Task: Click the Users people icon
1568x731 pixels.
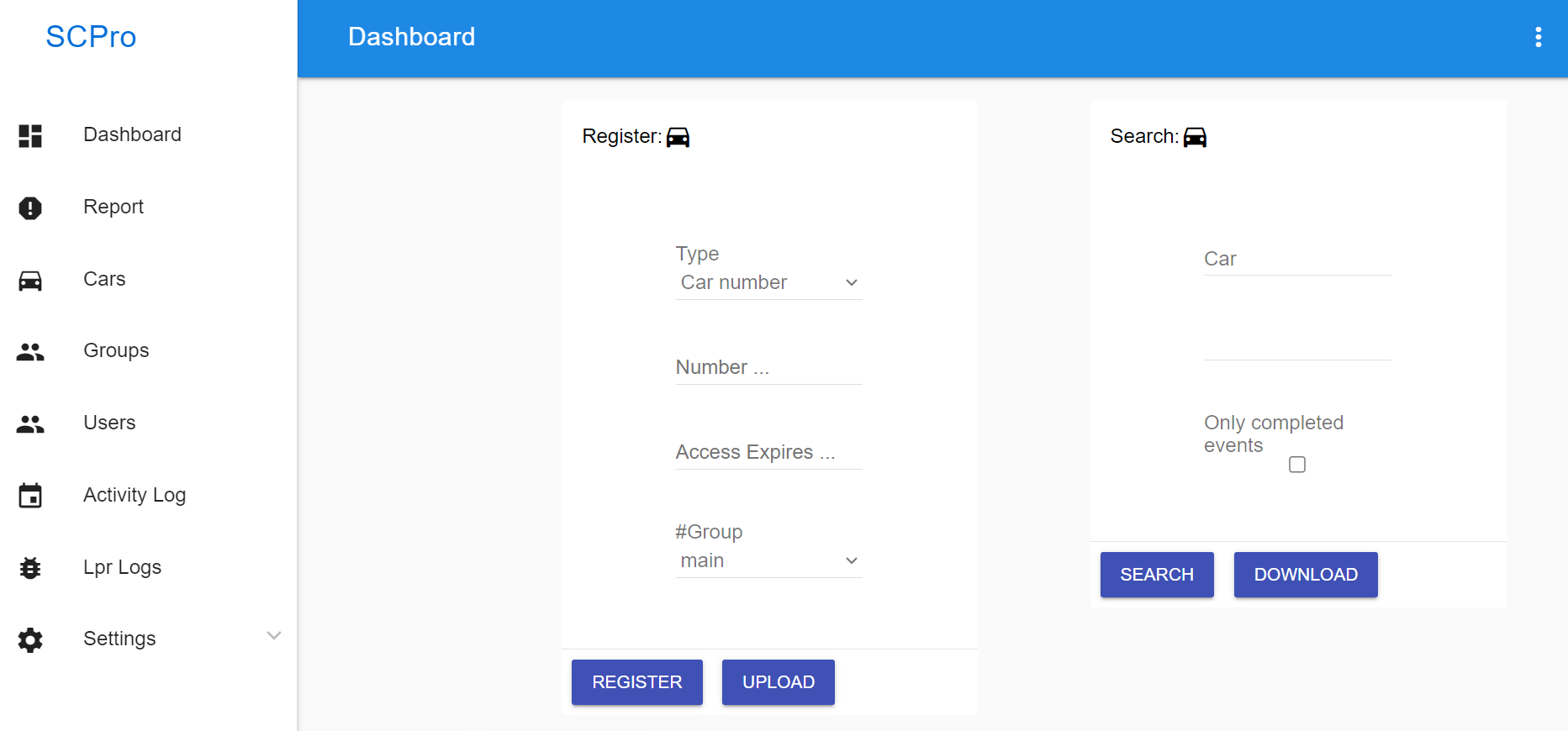Action: [x=30, y=423]
